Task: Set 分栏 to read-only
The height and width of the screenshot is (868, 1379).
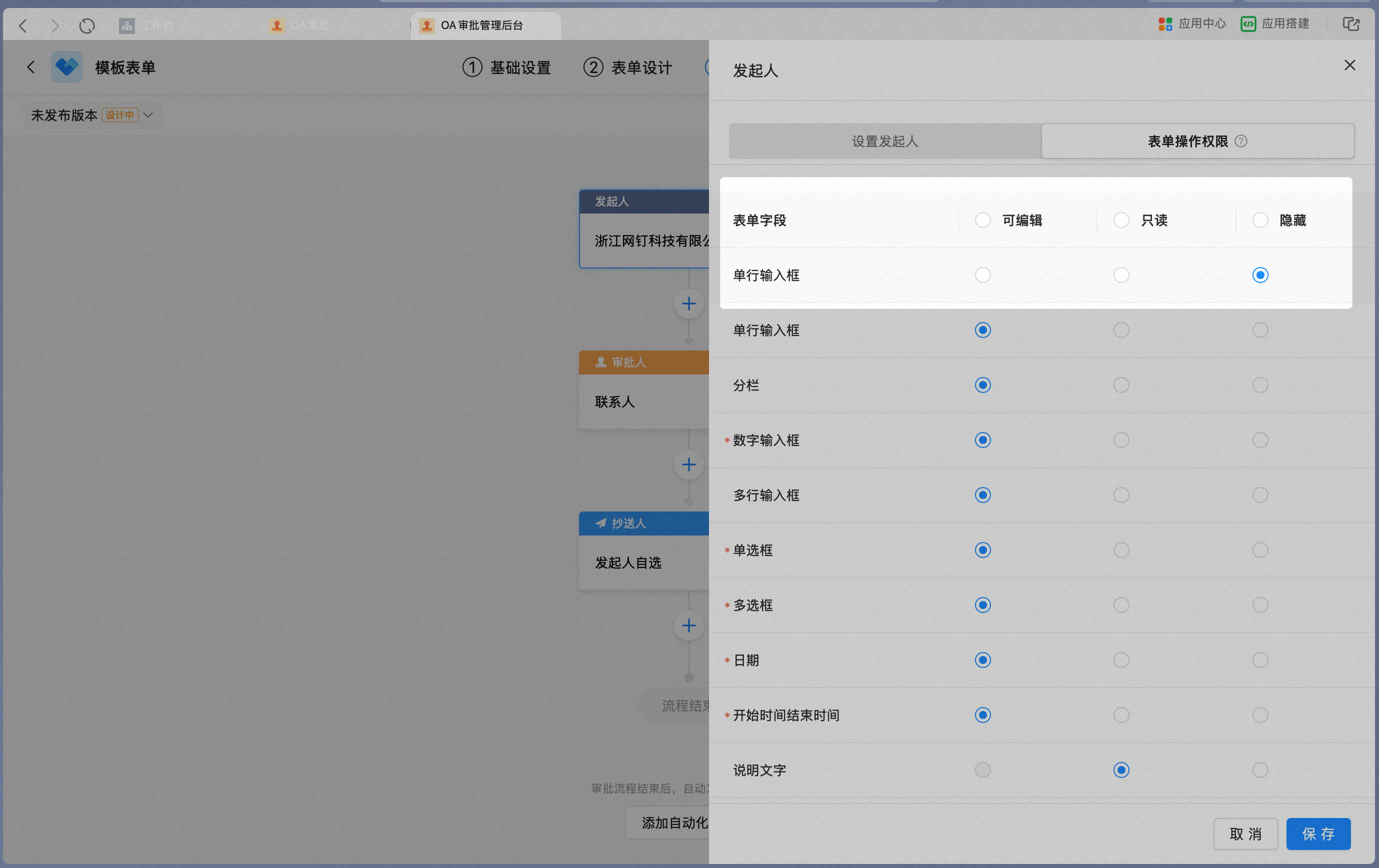Action: pos(1120,385)
